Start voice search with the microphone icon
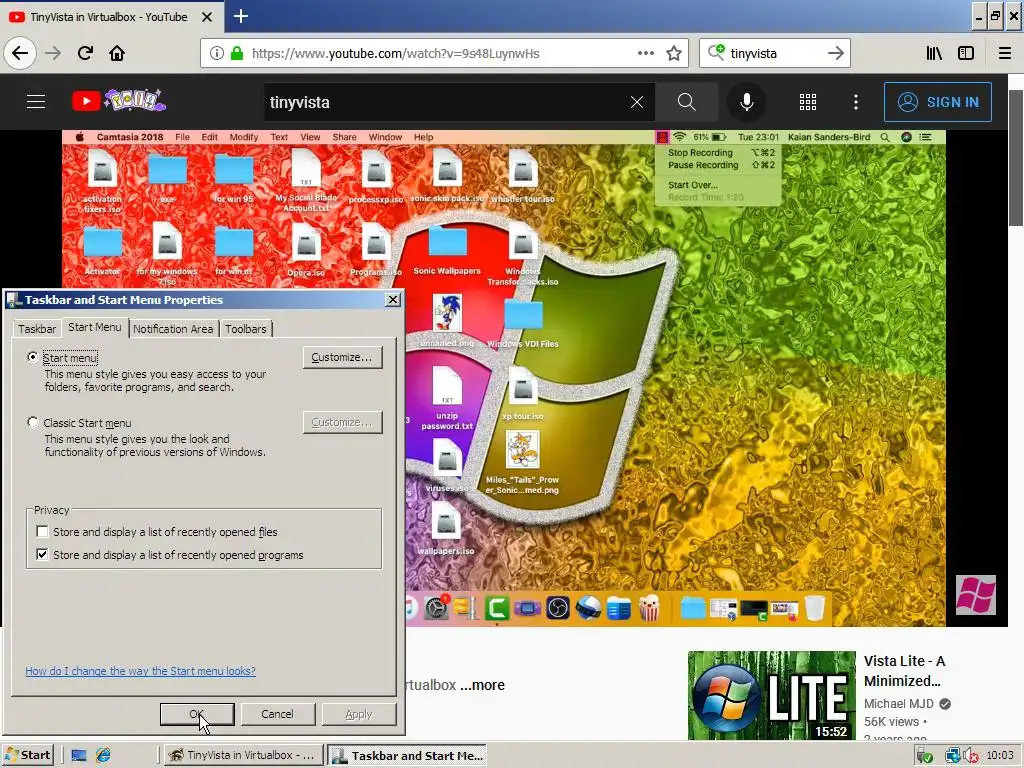 click(746, 102)
